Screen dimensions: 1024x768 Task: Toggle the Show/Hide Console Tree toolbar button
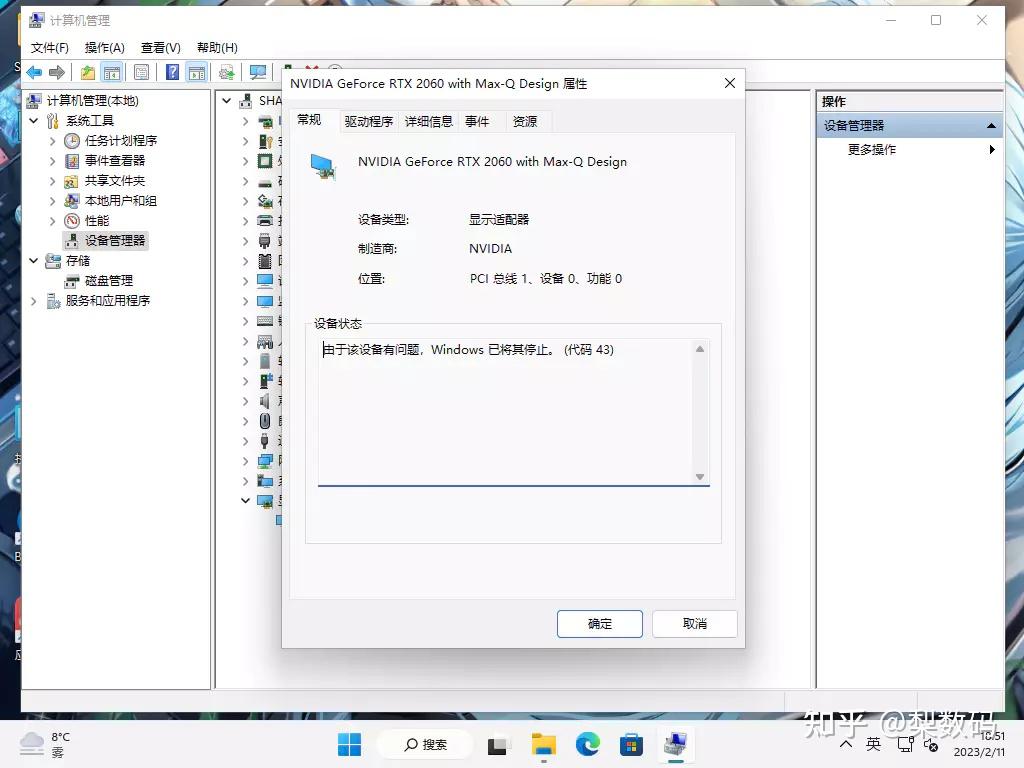(x=112, y=72)
